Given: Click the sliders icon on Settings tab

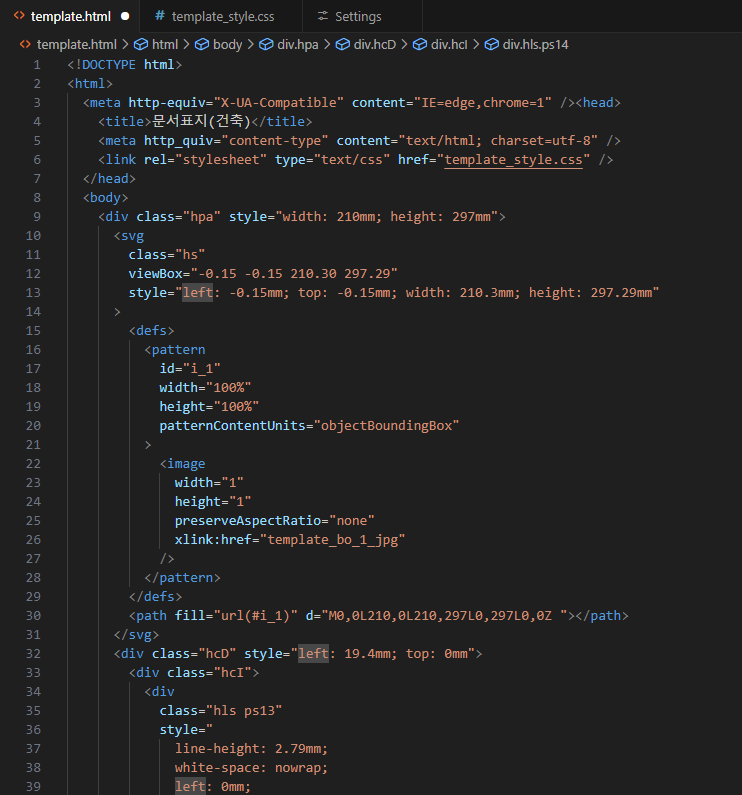Looking at the screenshot, I should [323, 16].
